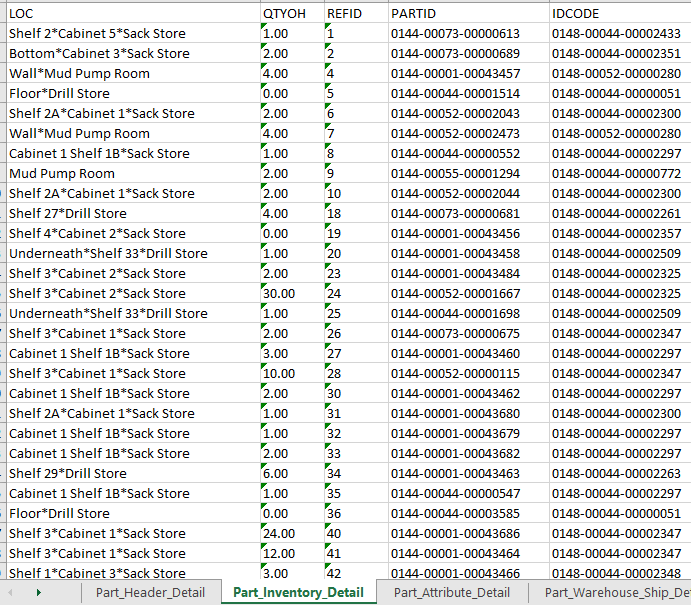
Task: Open the Part_Attribute_Detail sheet tab
Action: (452, 593)
